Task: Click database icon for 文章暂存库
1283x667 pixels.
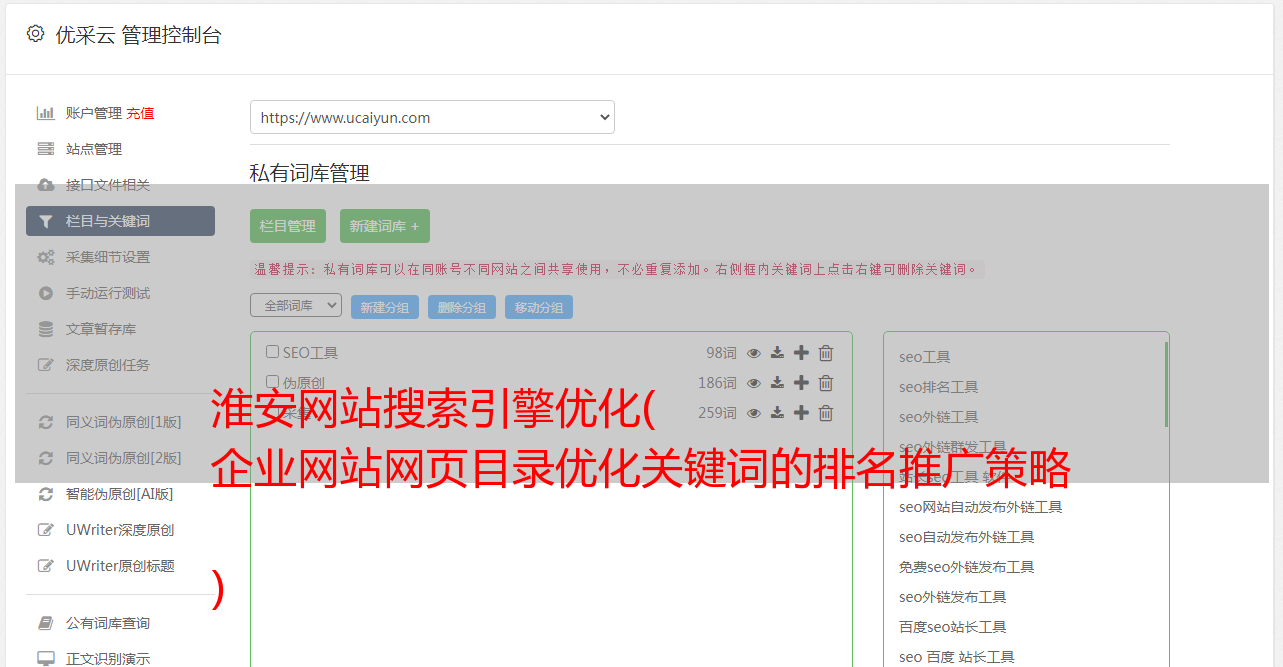Action: 45,329
